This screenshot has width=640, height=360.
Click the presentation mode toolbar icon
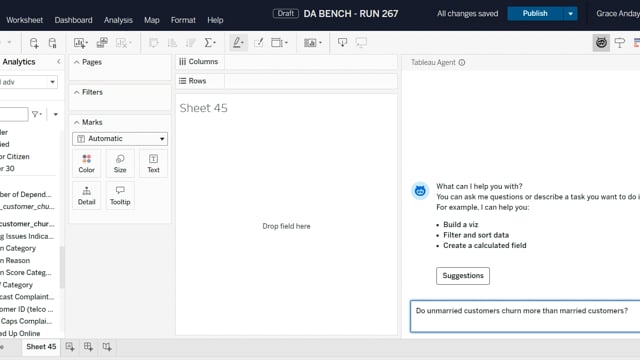(361, 43)
